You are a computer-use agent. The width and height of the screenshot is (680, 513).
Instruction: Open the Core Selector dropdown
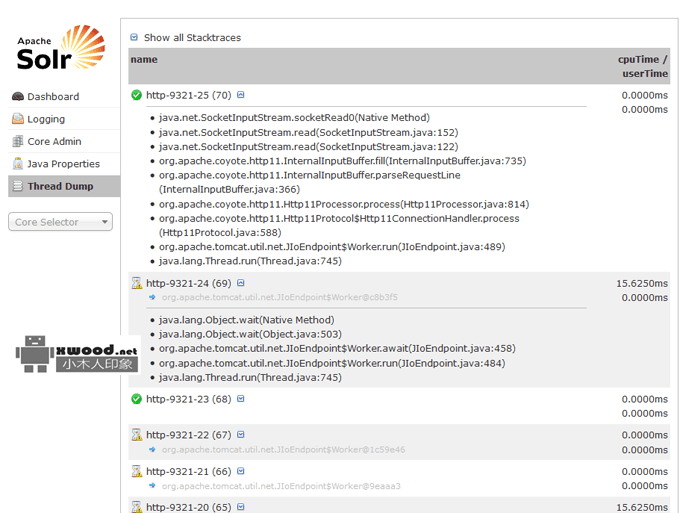click(60, 222)
